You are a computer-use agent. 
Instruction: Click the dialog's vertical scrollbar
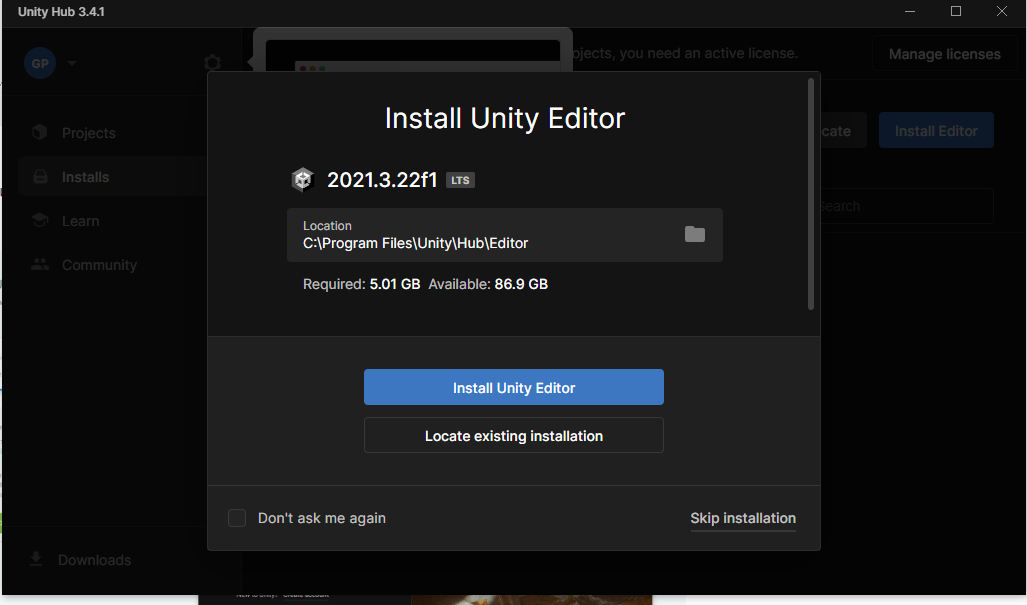(810, 194)
